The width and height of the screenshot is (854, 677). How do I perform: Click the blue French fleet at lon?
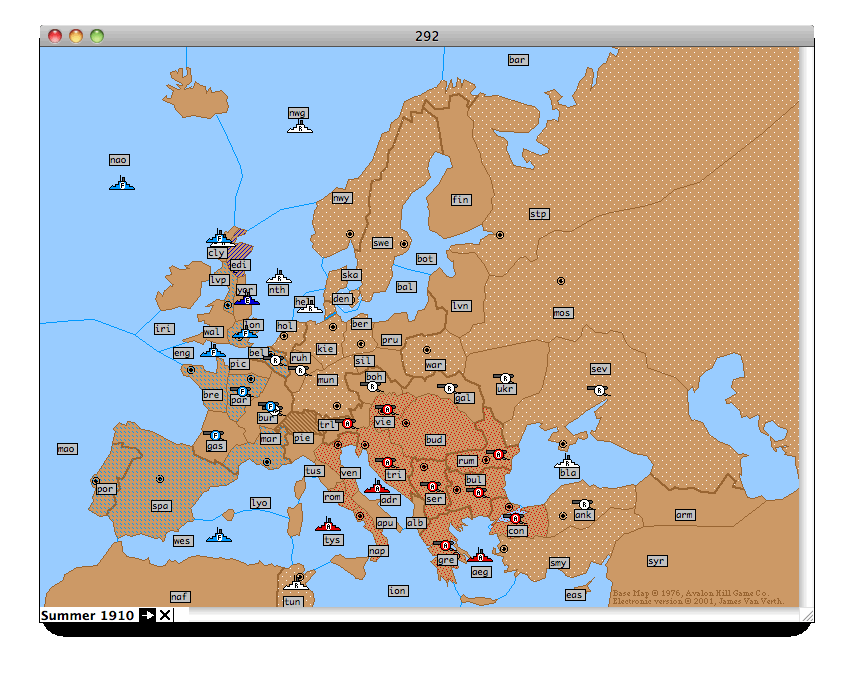point(245,333)
